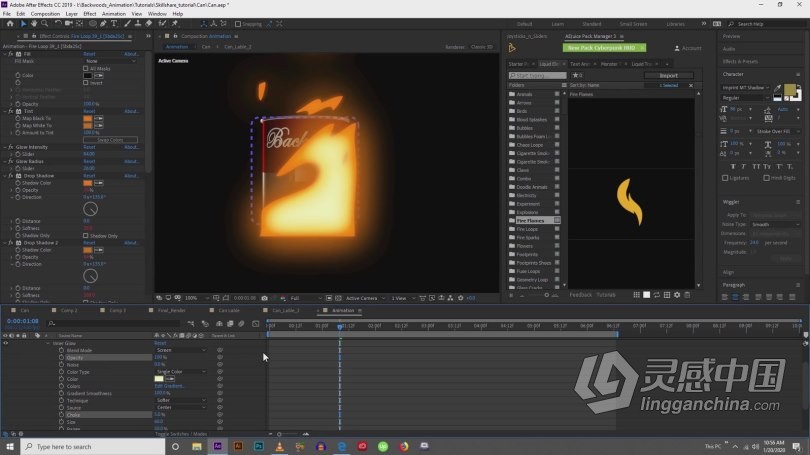This screenshot has width=810, height=455.
Task: Open the Active Camera view dropdown
Action: (x=365, y=298)
